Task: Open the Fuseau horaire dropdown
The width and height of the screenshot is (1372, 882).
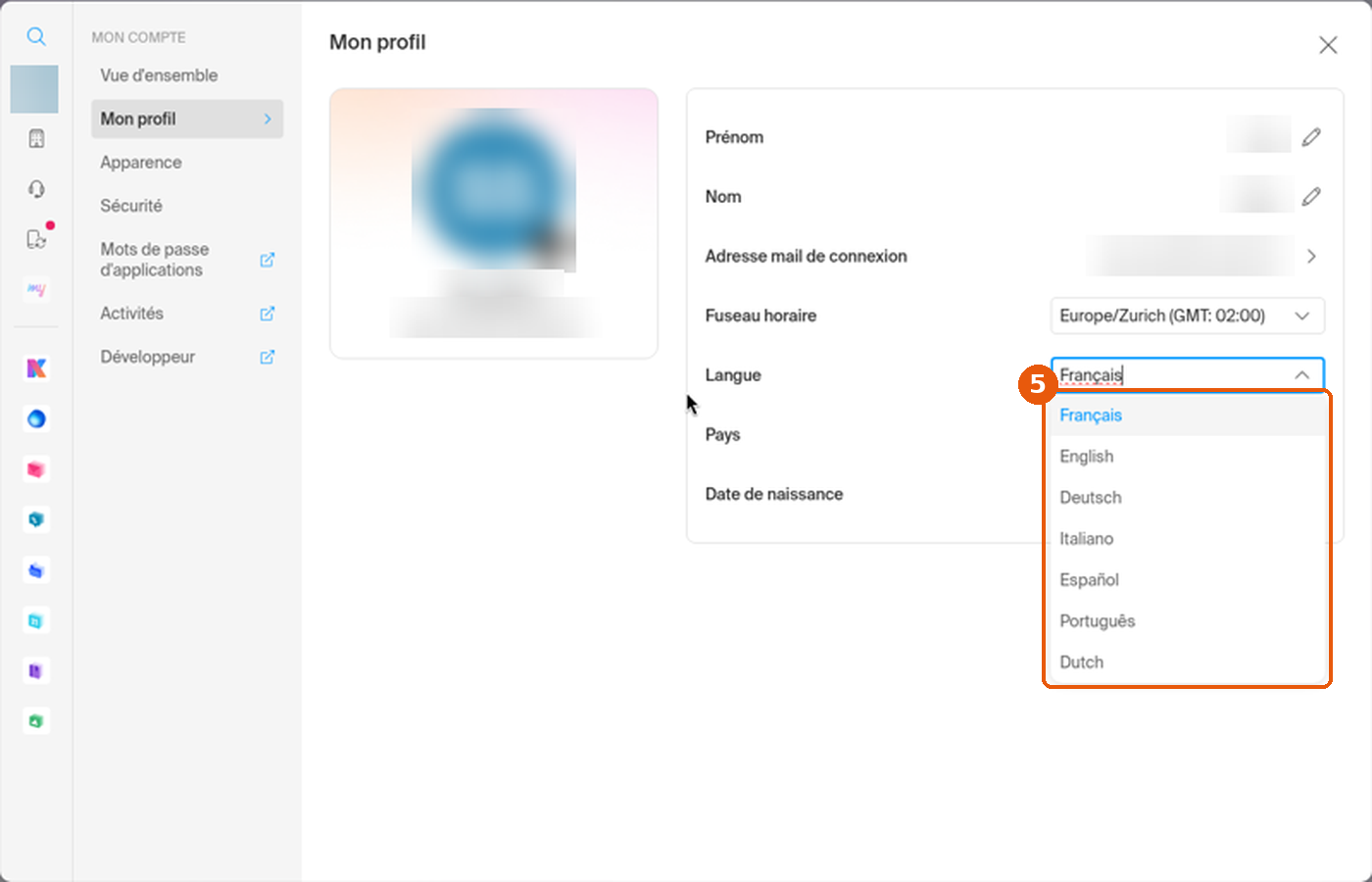Action: [x=1188, y=316]
